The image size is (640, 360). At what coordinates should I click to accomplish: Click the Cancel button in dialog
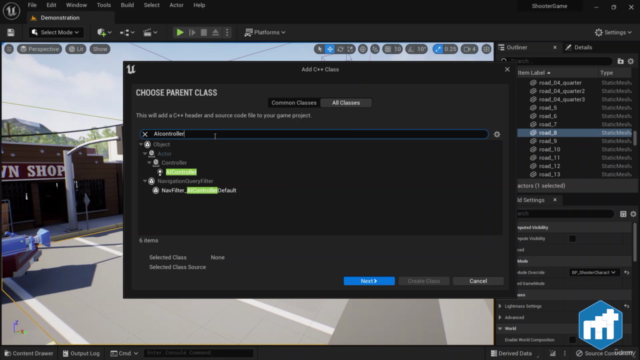pyautogui.click(x=478, y=281)
